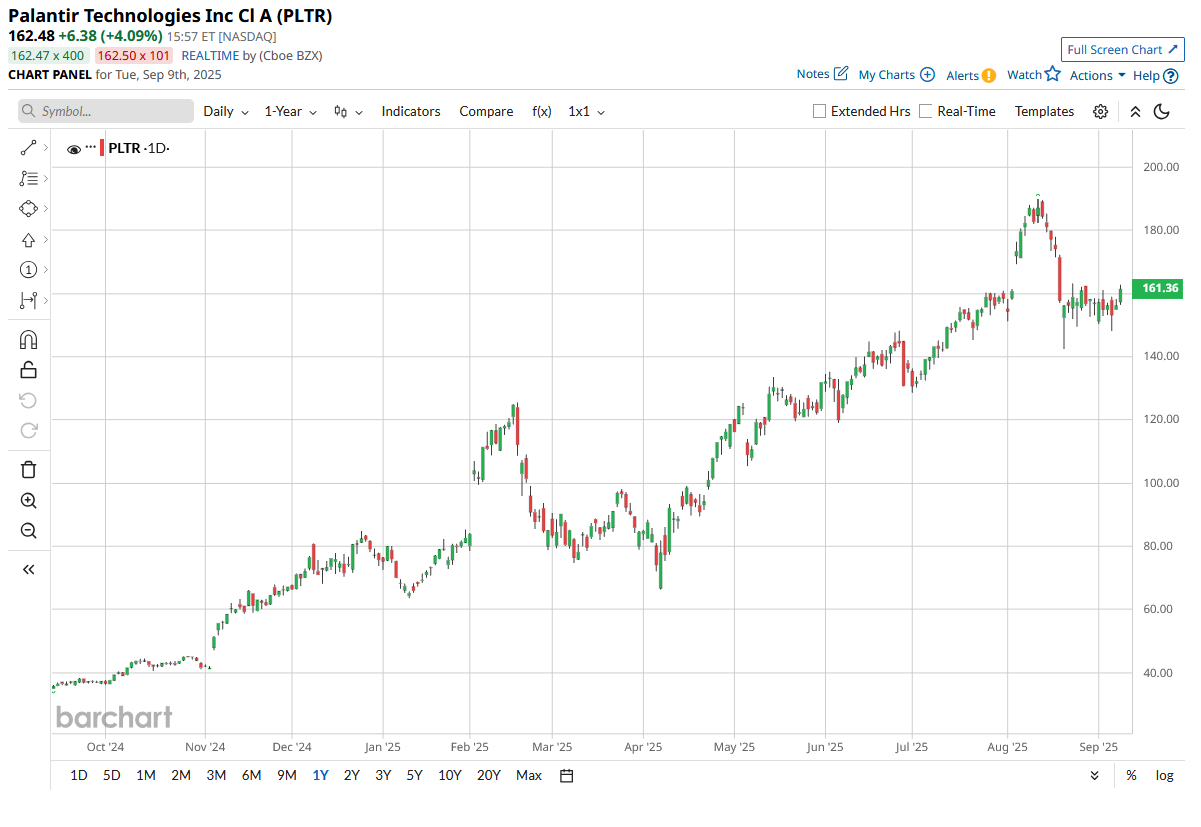The image size is (1201, 827).
Task: Open the candlestick chart type dropdown
Action: point(348,112)
